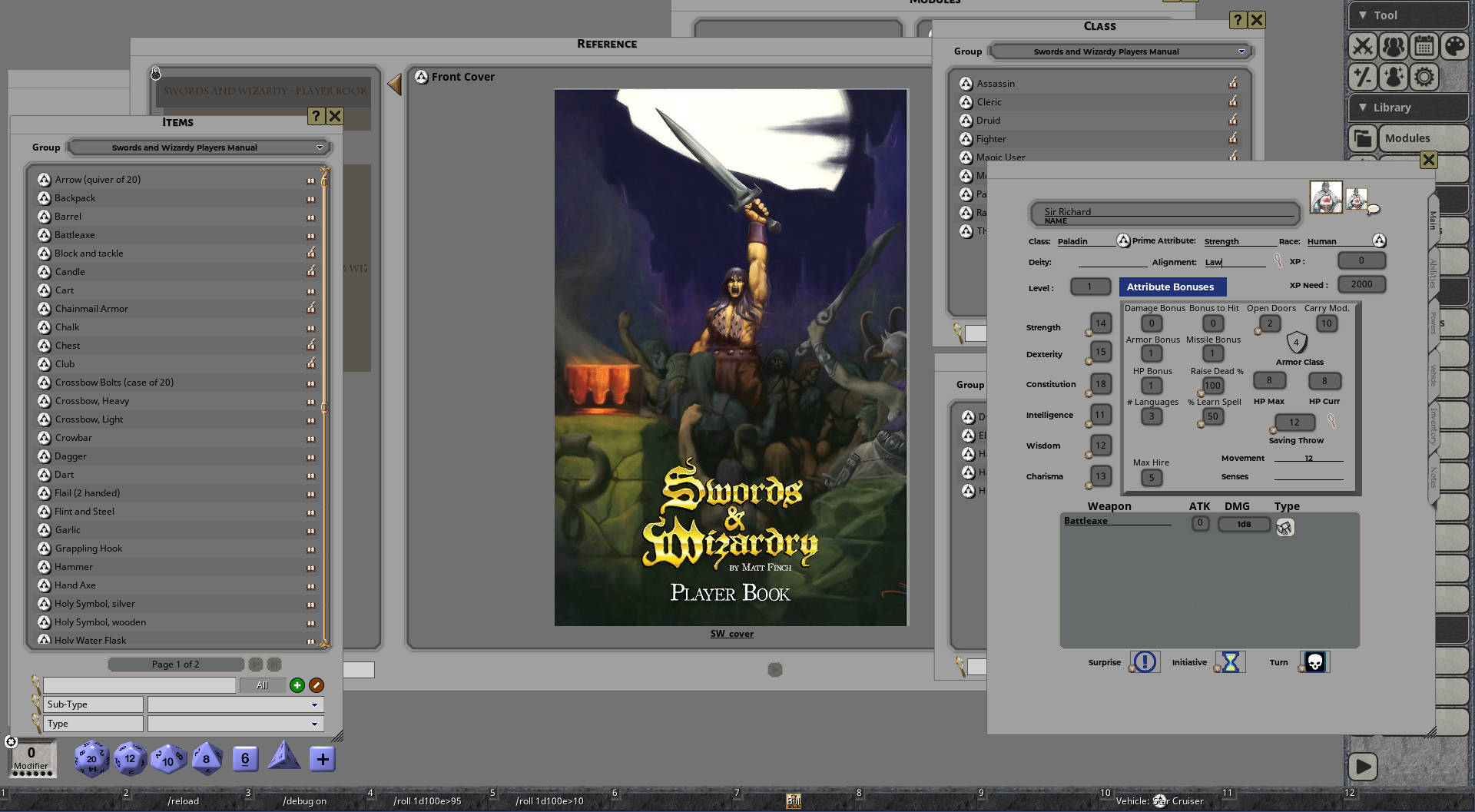The width and height of the screenshot is (1475, 812).
Task: Click the Library folder icon beside Modules
Action: point(1363,138)
